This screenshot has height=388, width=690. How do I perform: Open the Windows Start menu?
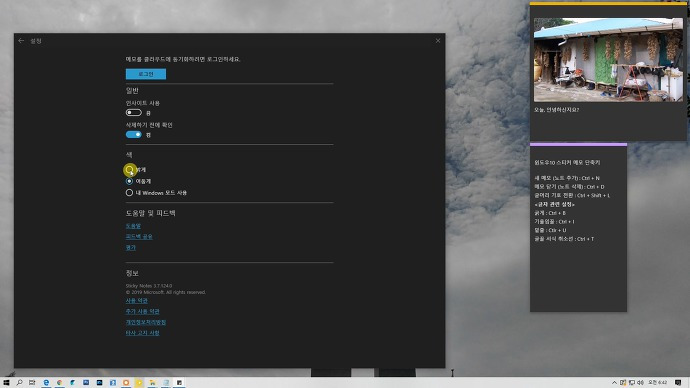(6, 383)
